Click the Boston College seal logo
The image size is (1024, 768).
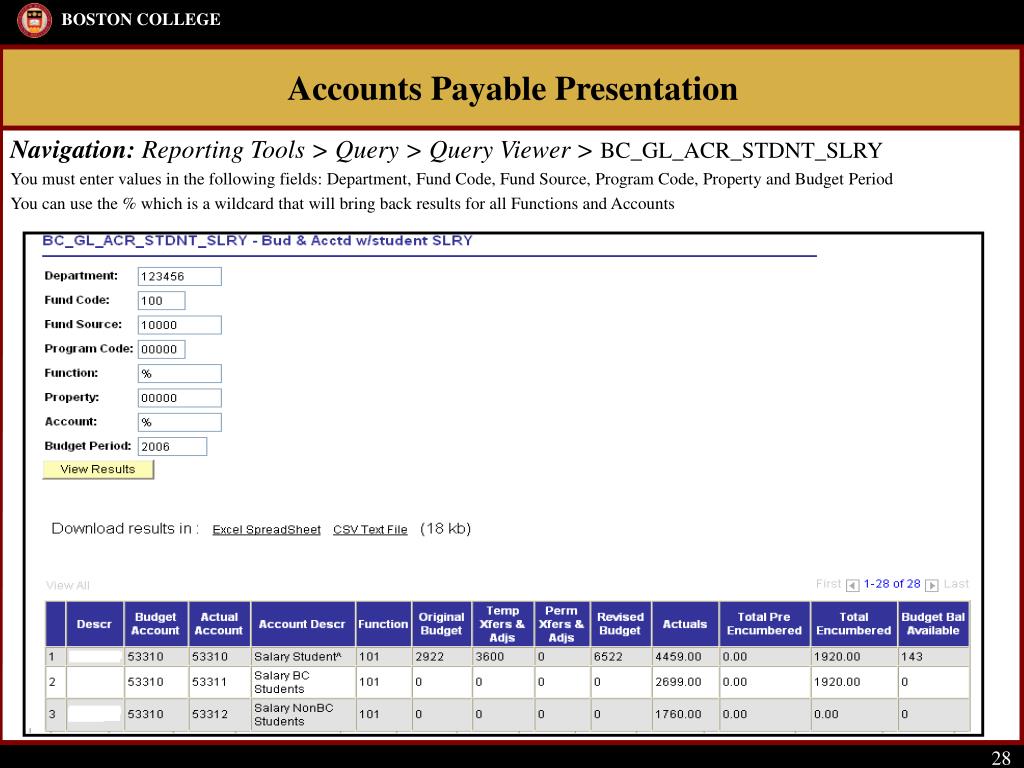(35, 20)
